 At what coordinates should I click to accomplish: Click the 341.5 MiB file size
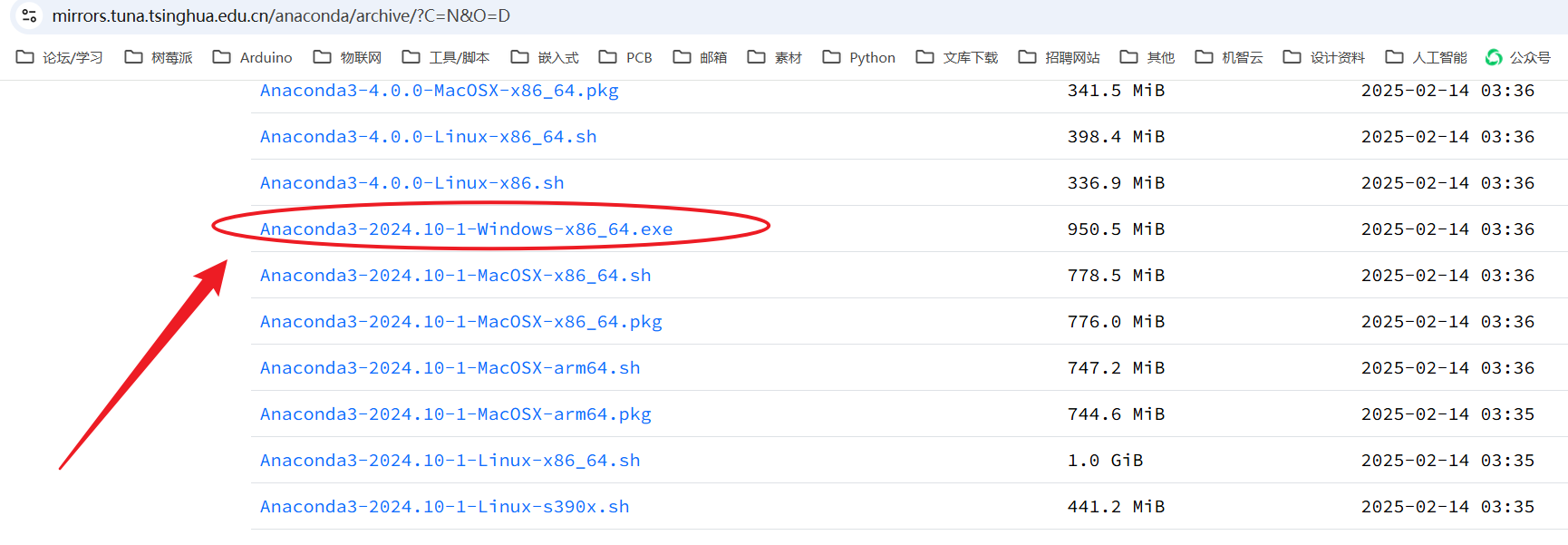point(1117,91)
